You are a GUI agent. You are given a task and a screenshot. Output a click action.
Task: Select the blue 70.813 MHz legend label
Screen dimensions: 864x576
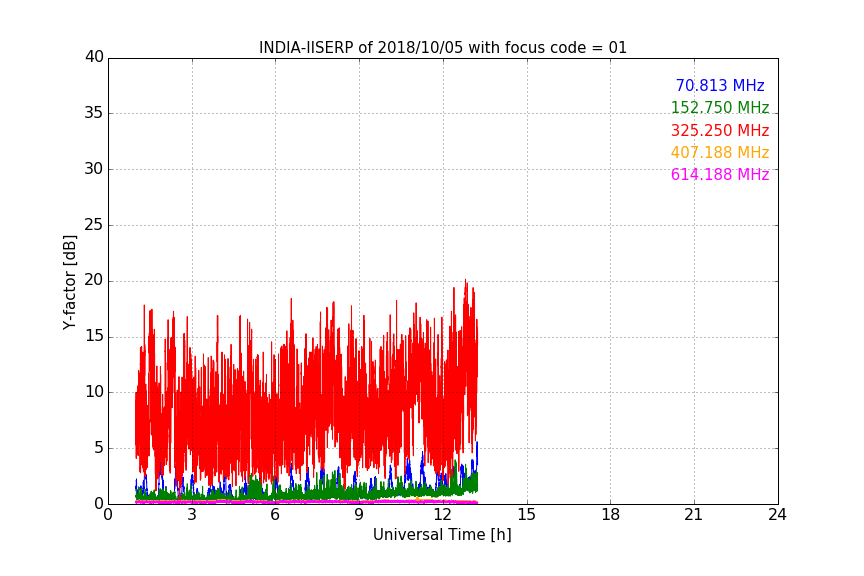[720, 85]
